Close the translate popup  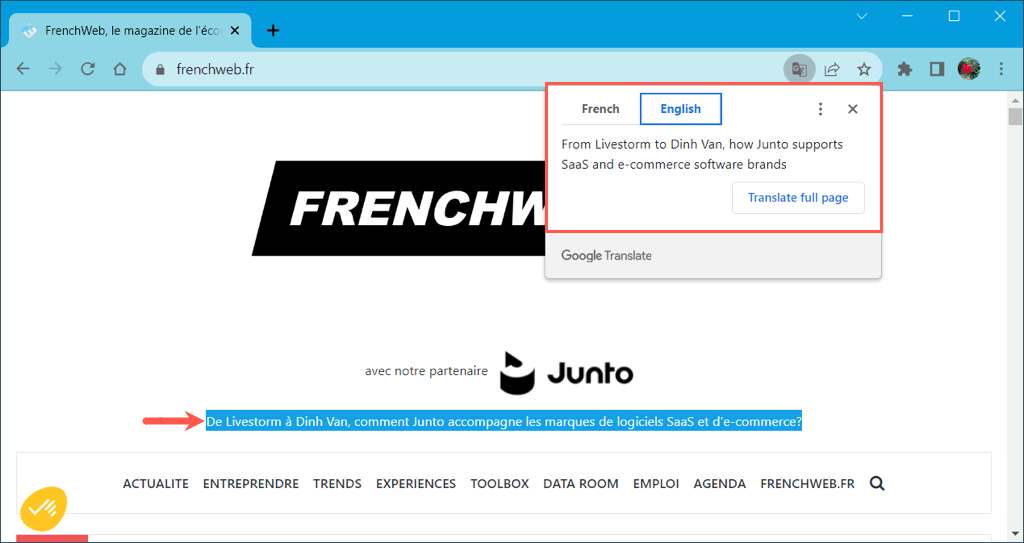pyautogui.click(x=852, y=109)
